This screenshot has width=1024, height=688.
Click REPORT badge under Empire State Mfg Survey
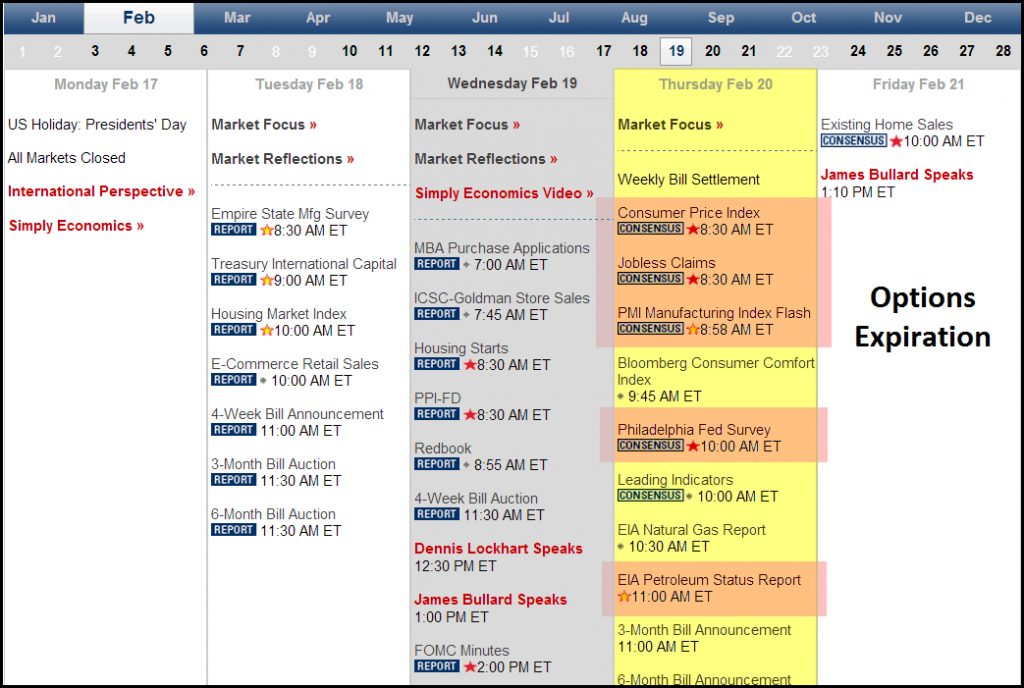pos(233,230)
